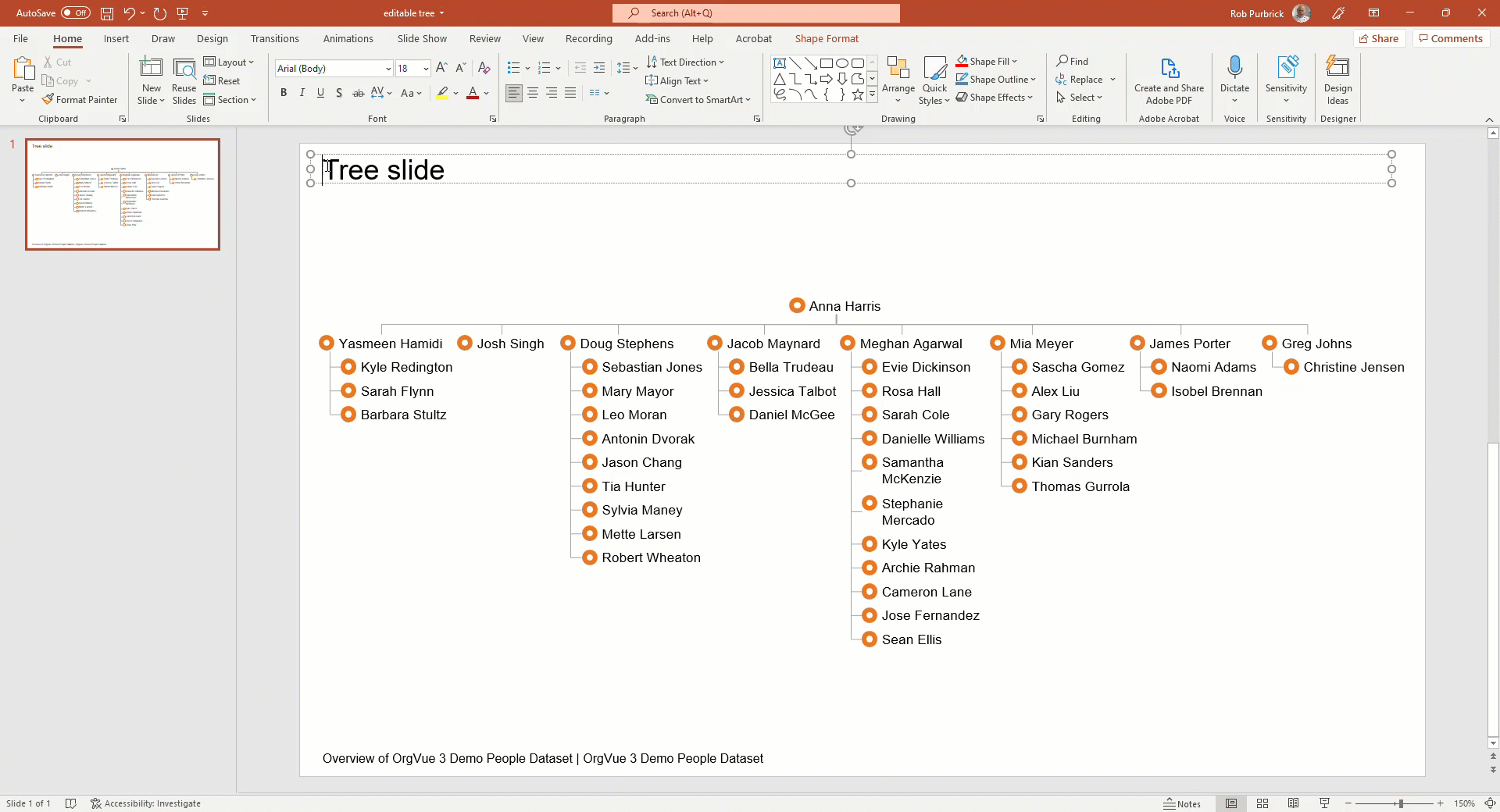This screenshot has height=812, width=1500.
Task: Click Accessibility: Investigate status
Action: point(145,803)
